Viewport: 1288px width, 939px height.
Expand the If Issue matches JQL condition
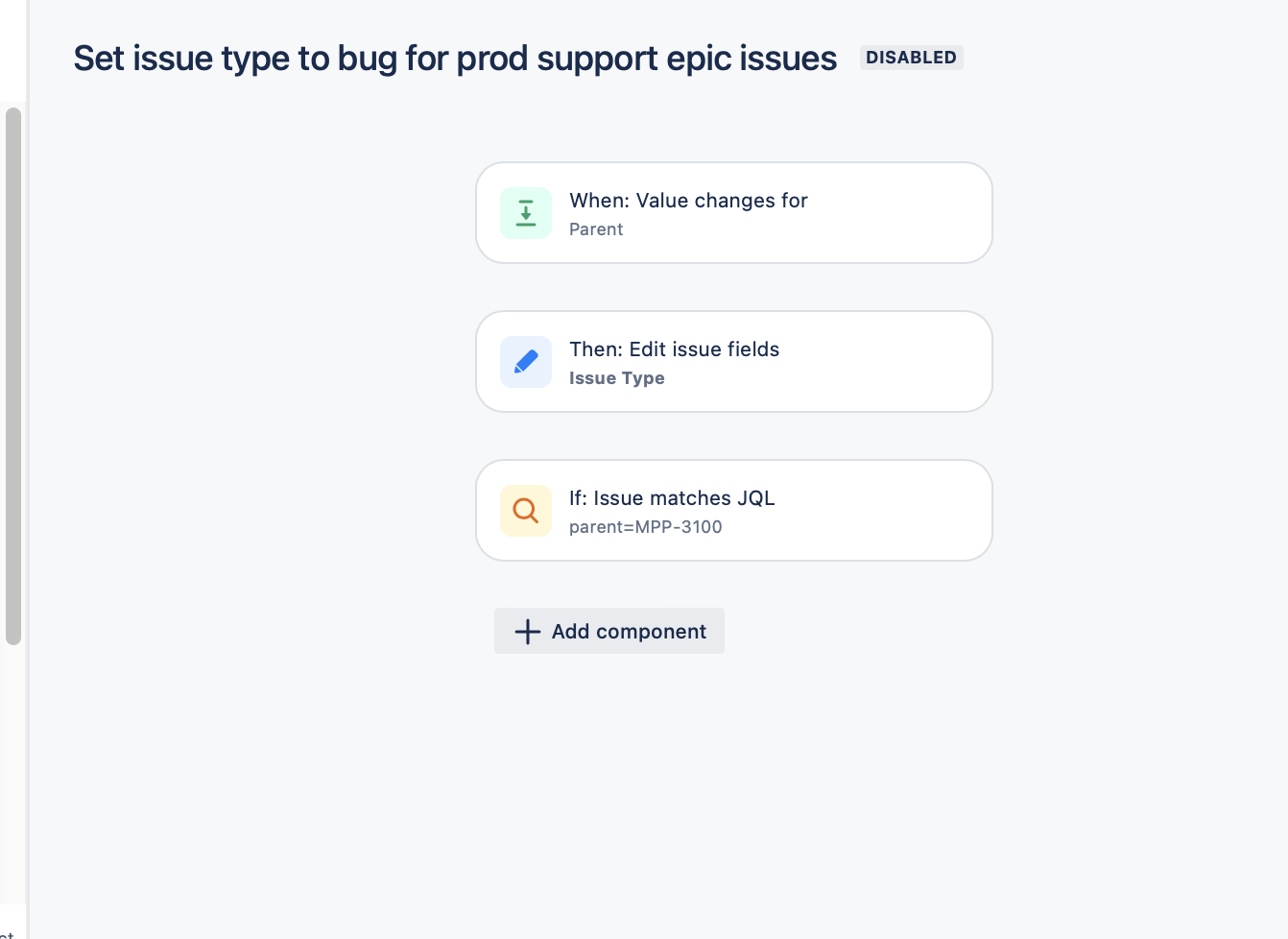pos(733,510)
